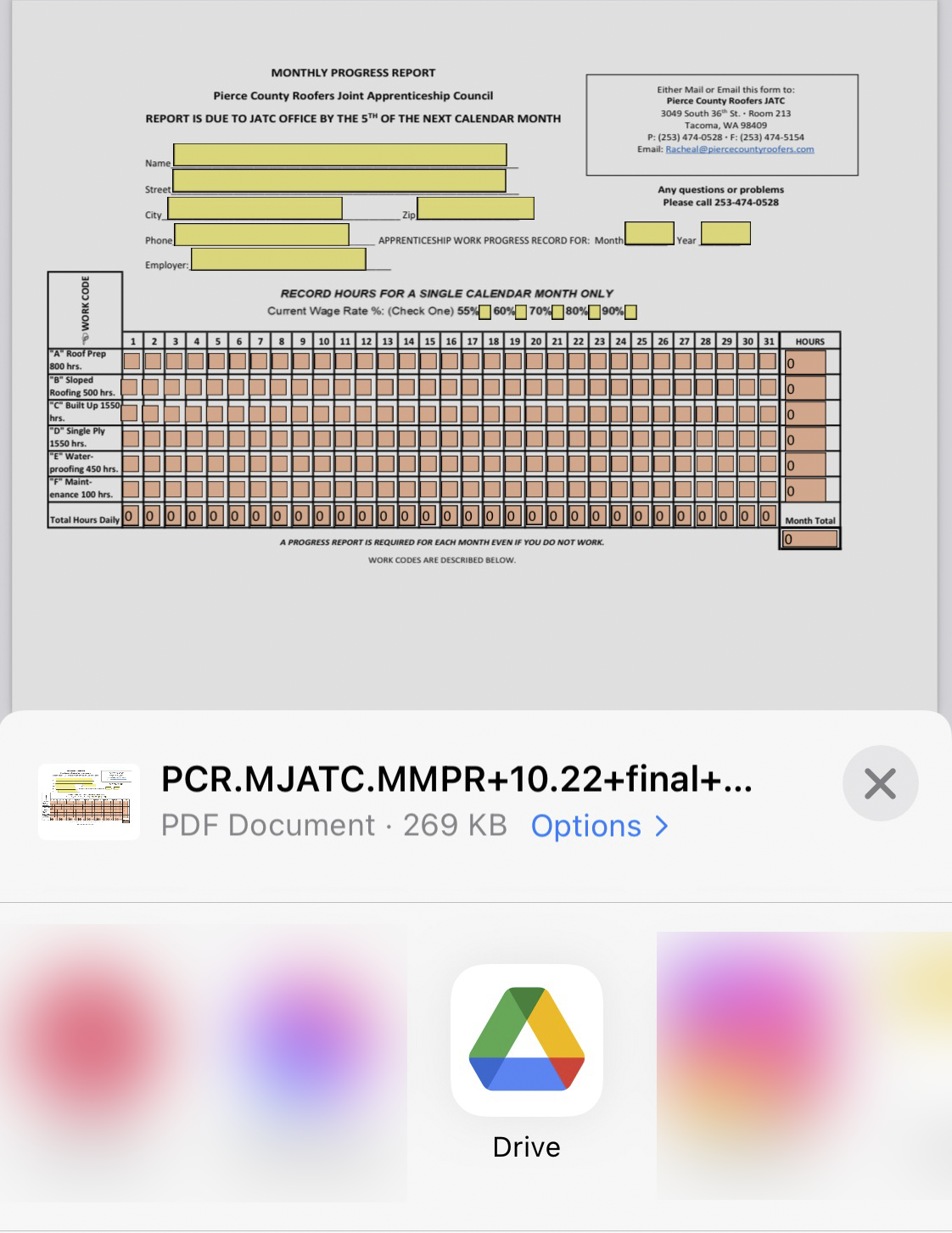Select the Zip input field

pyautogui.click(x=475, y=208)
